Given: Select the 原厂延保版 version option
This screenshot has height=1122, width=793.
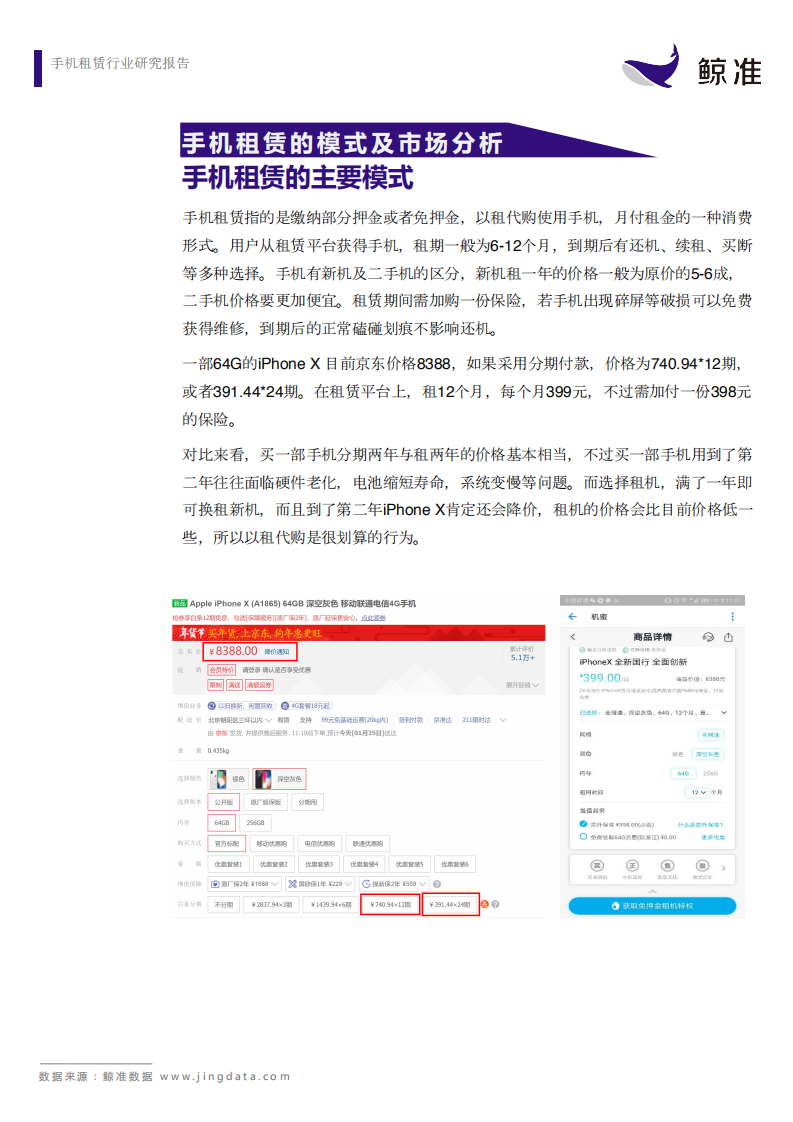Looking at the screenshot, I should click(x=266, y=802).
